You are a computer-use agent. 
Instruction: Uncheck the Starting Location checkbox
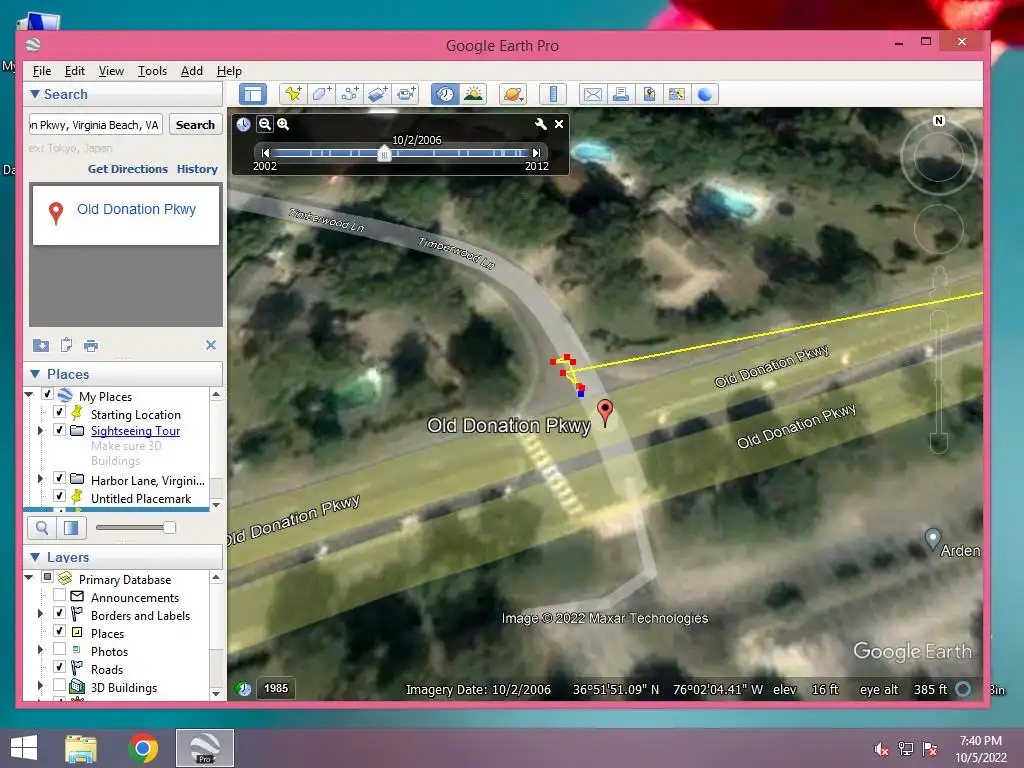click(59, 412)
